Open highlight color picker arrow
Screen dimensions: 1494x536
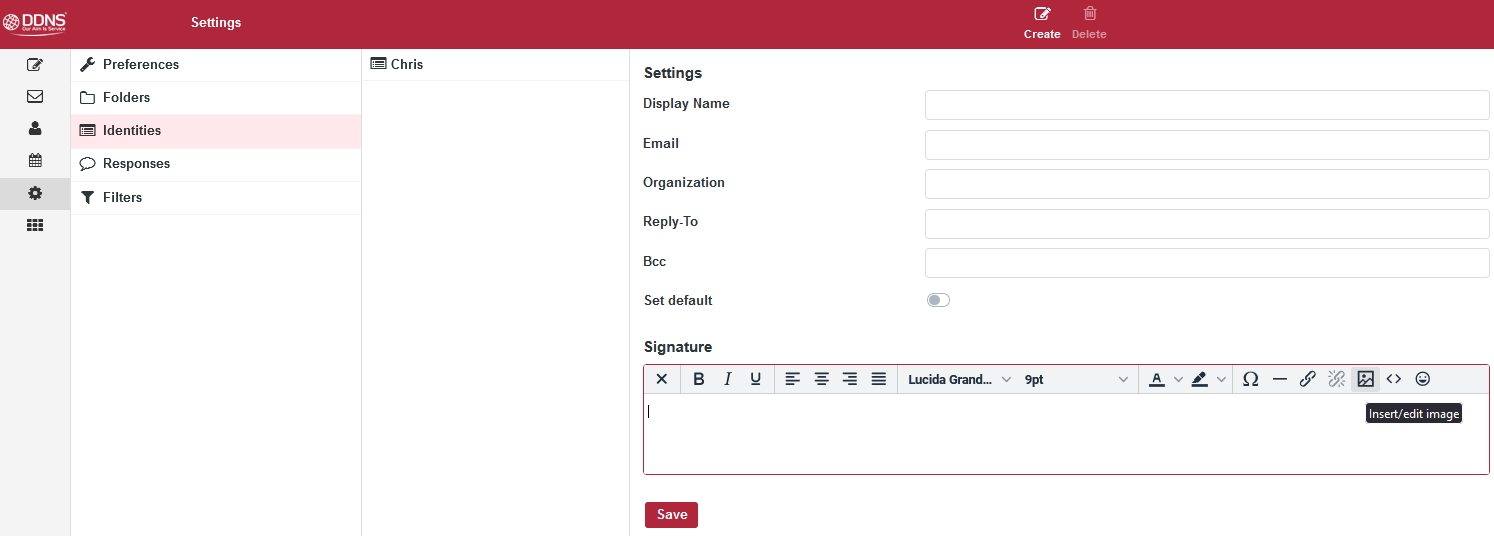[1221, 379]
